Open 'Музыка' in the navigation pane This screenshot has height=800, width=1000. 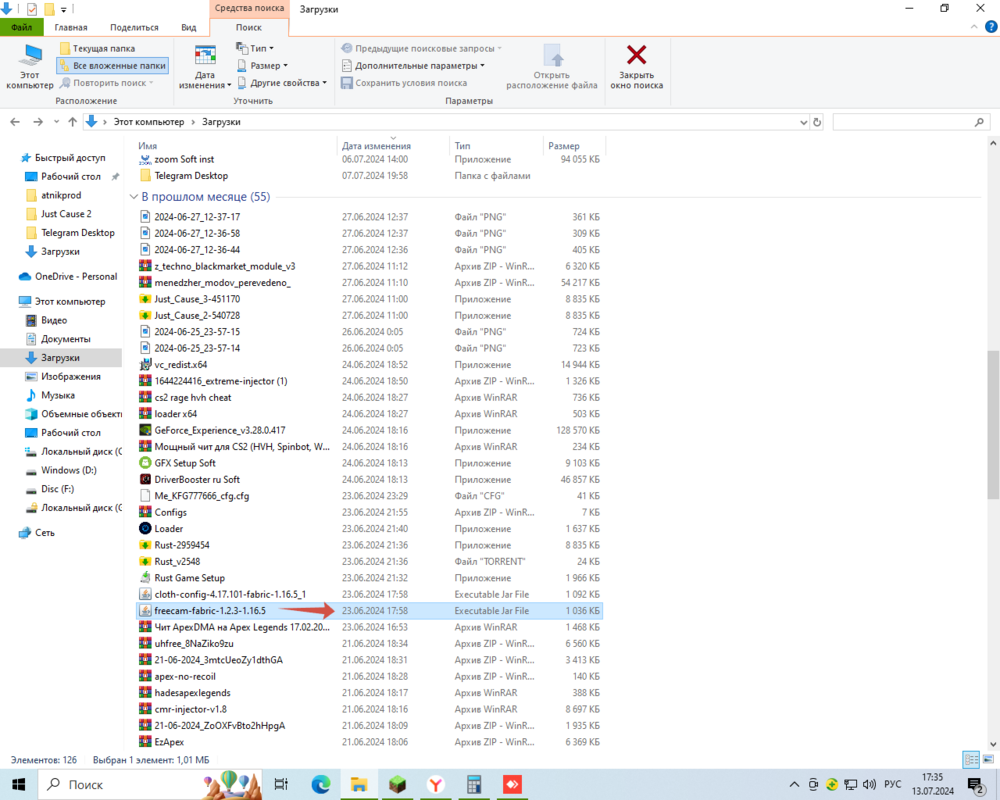(57, 396)
